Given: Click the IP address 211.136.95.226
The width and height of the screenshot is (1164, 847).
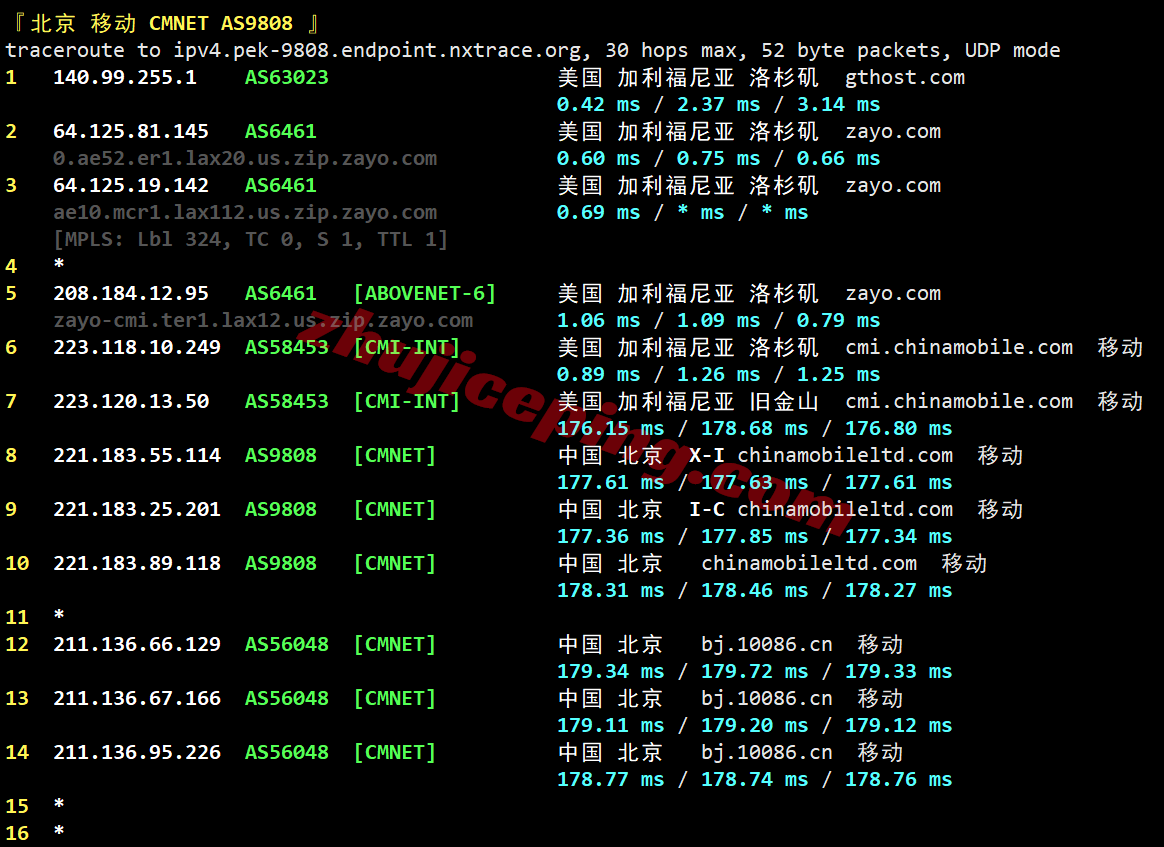Looking at the screenshot, I should point(137,752).
